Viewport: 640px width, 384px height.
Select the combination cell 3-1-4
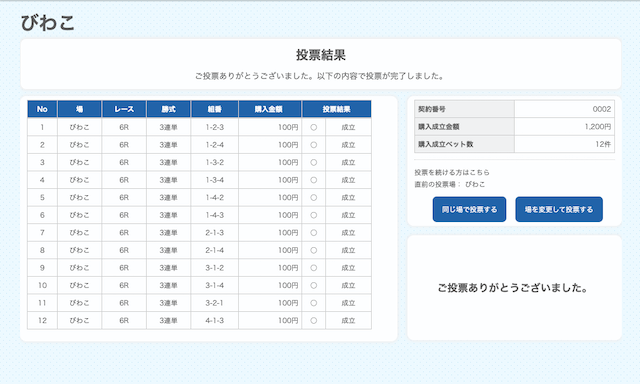(215, 285)
